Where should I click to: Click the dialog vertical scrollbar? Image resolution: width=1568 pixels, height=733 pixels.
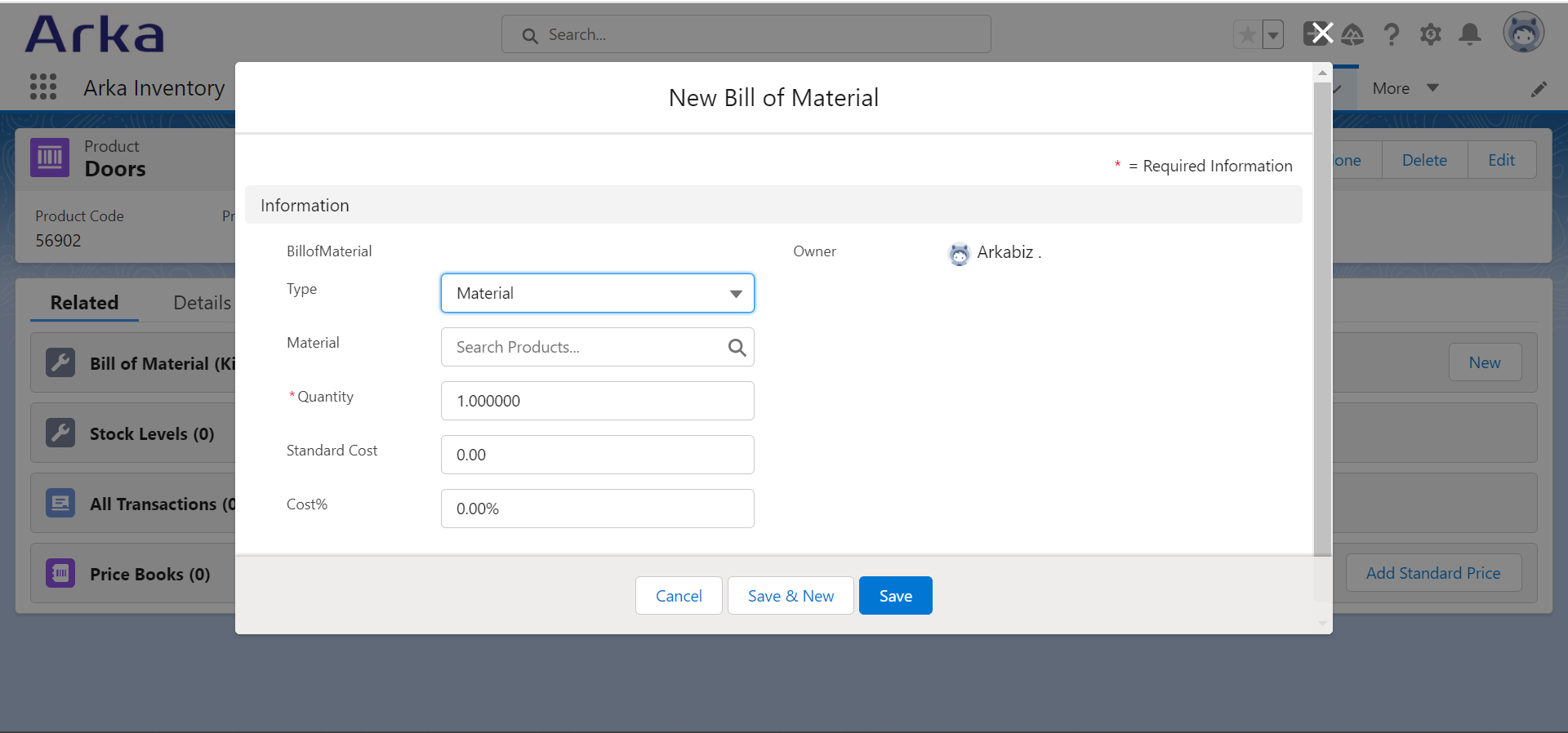(x=1322, y=318)
